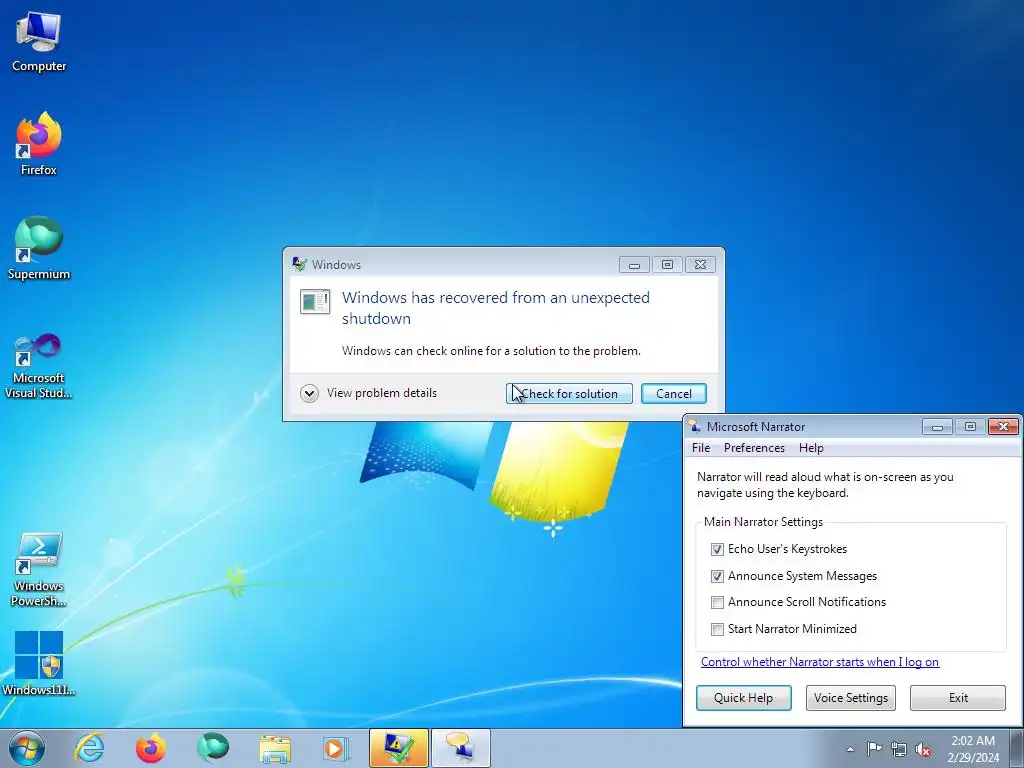Launch Supermium from the taskbar

(x=213, y=748)
